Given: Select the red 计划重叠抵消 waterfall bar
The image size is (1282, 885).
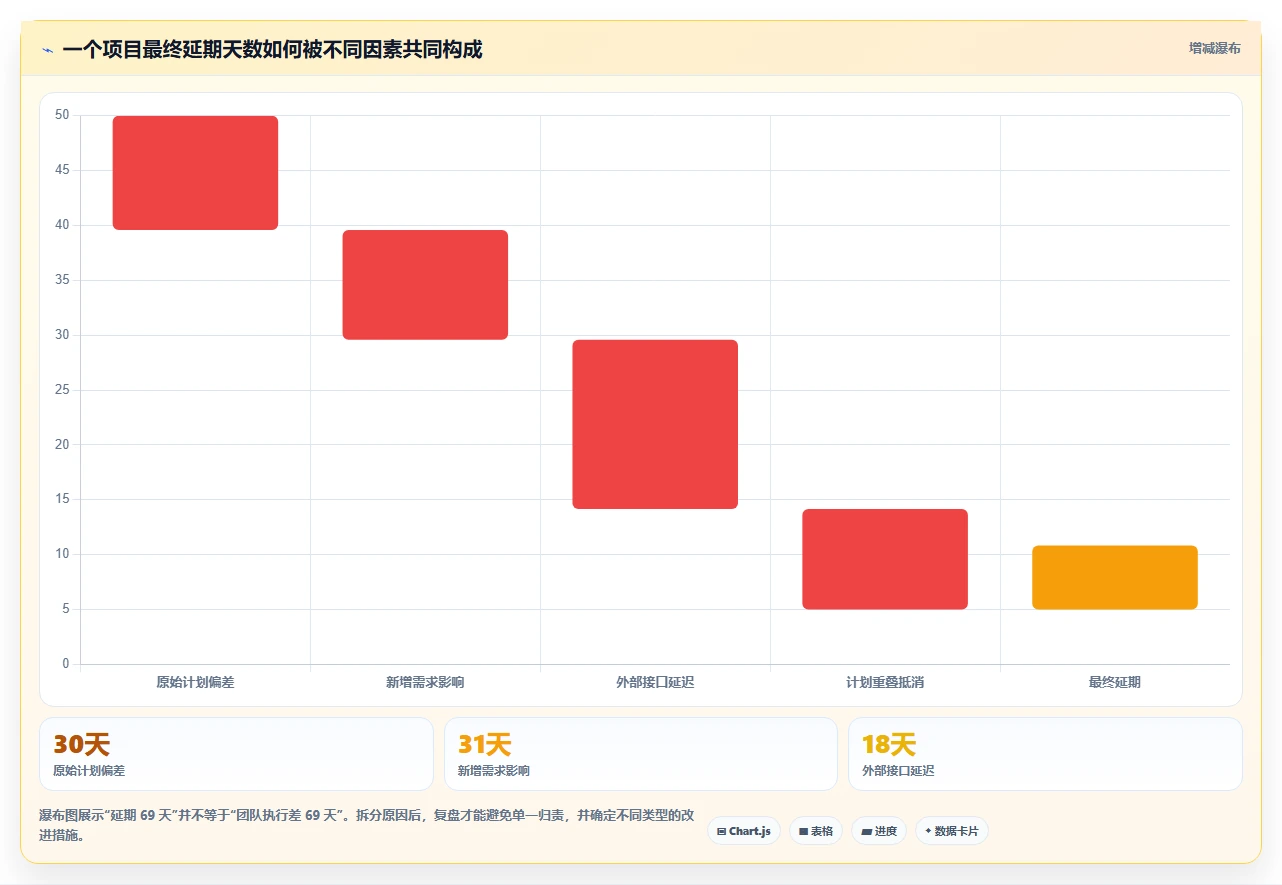Looking at the screenshot, I should coord(885,559).
